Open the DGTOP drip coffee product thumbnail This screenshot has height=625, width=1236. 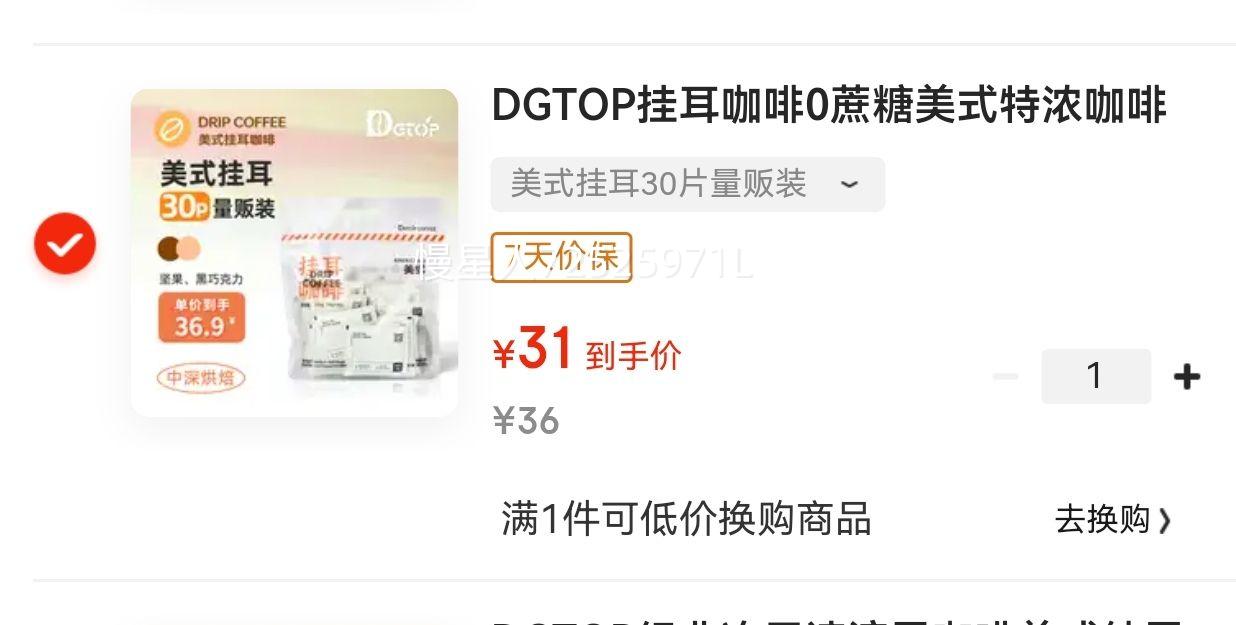coord(294,252)
